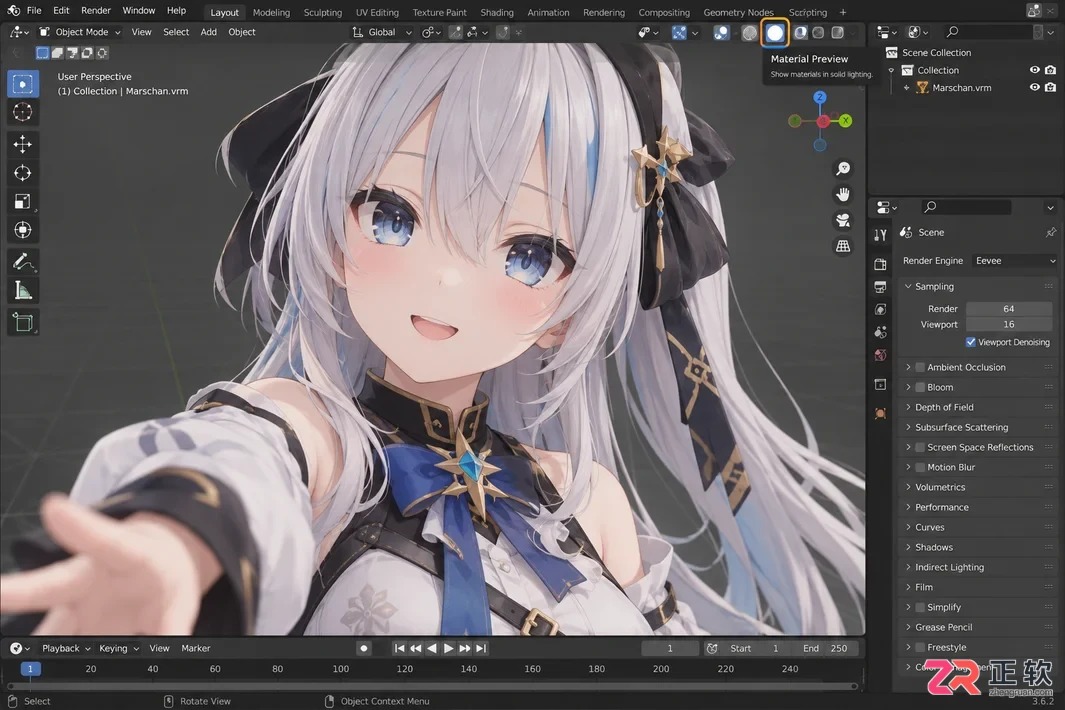Open the File menu
Image resolution: width=1065 pixels, height=710 pixels.
[34, 11]
